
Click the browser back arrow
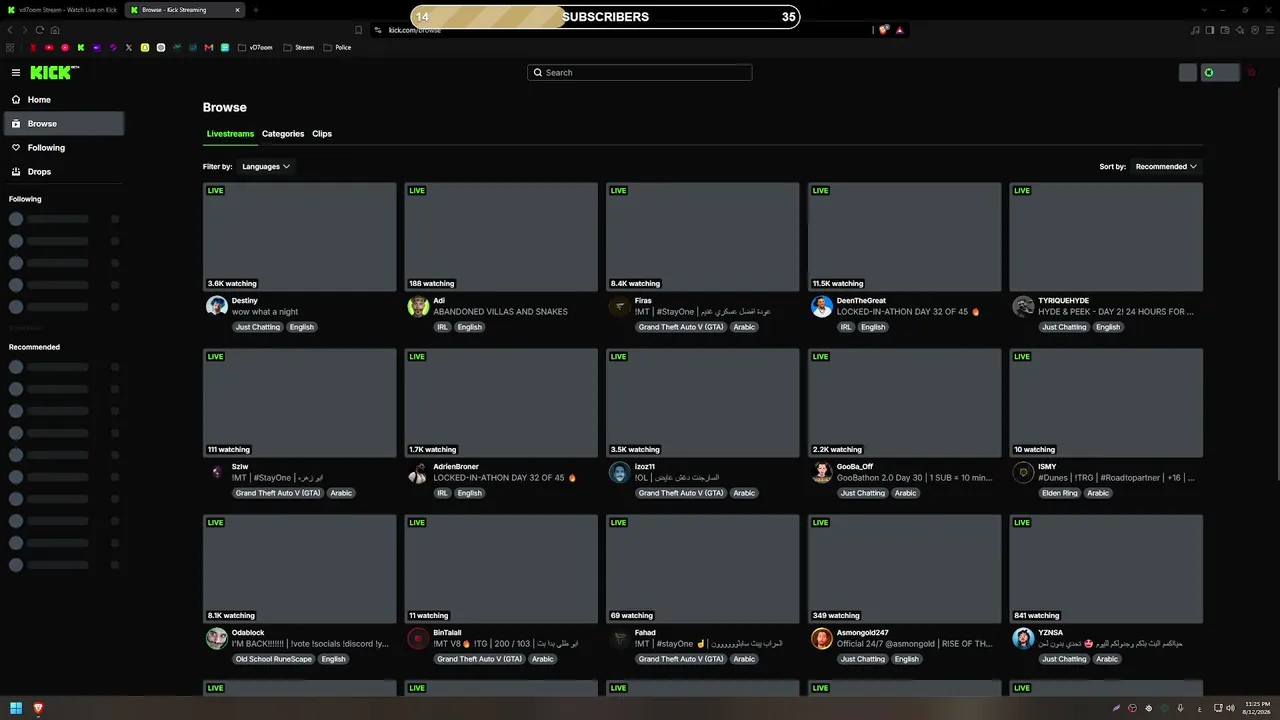(x=10, y=30)
